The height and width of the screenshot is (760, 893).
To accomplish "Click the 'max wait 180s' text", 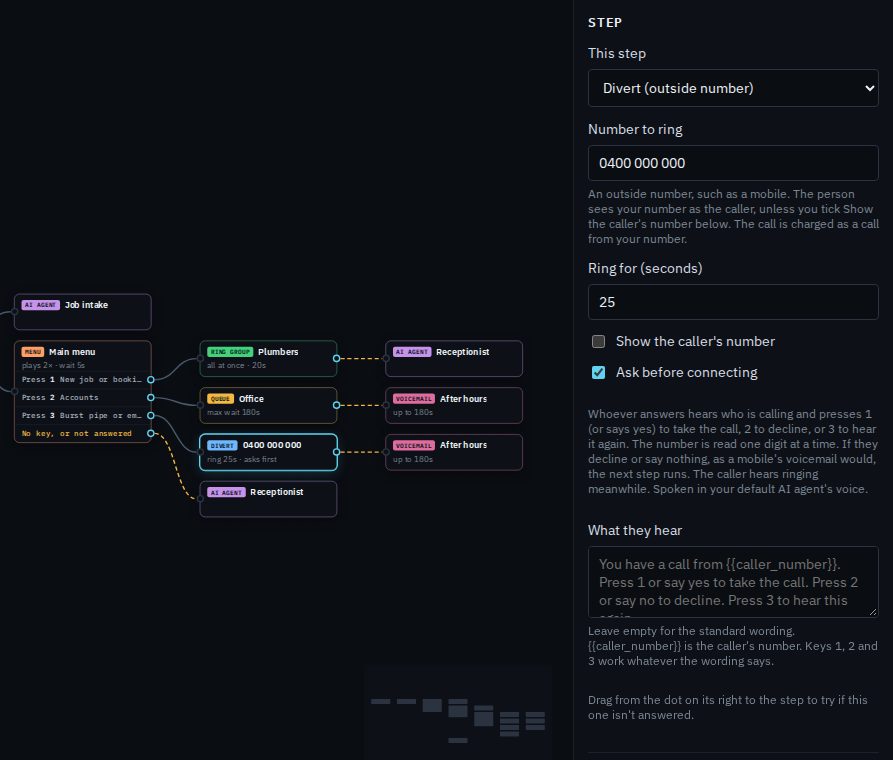I will pyautogui.click(x=234, y=412).
